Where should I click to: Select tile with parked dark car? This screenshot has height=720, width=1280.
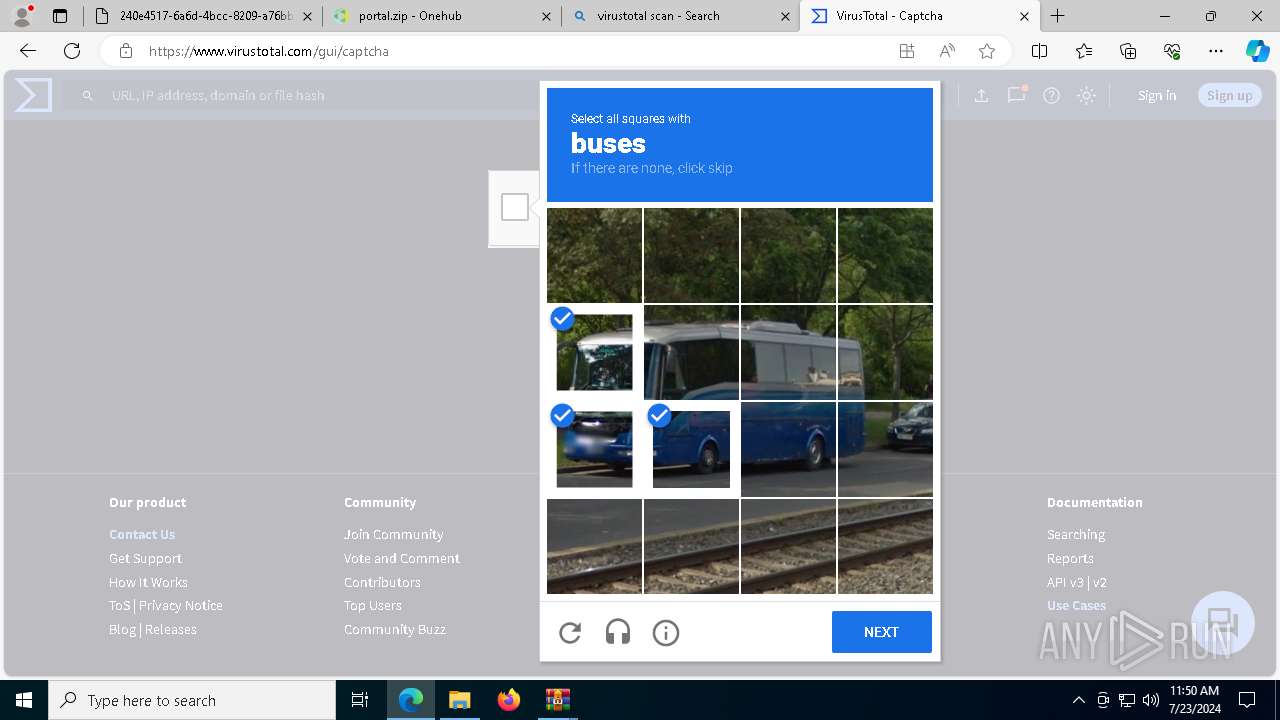click(885, 449)
